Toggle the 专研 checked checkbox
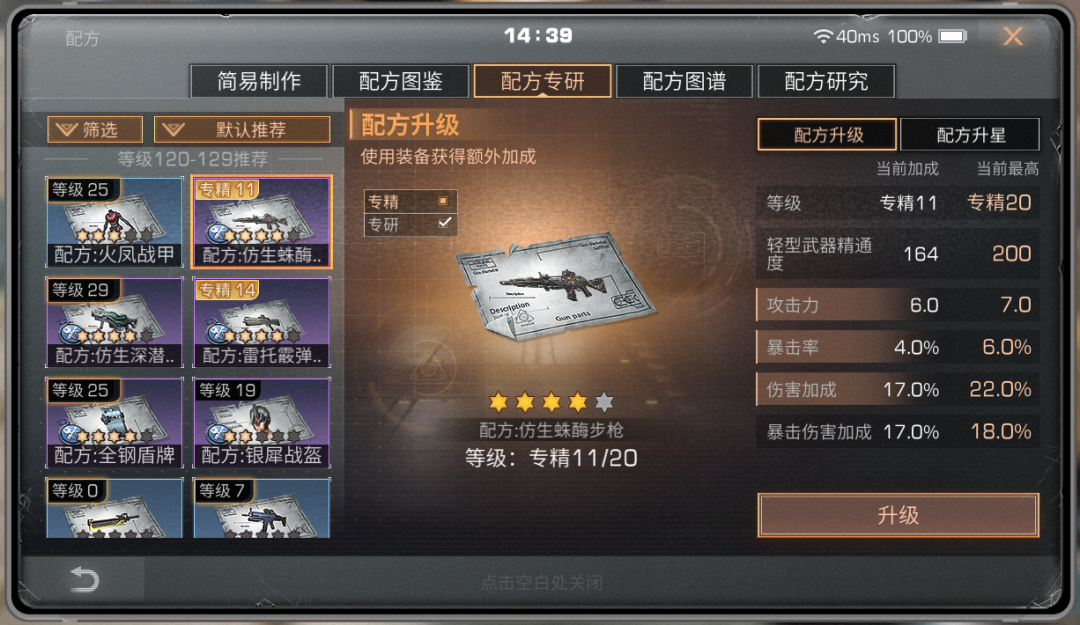The image size is (1080, 625). pos(444,223)
